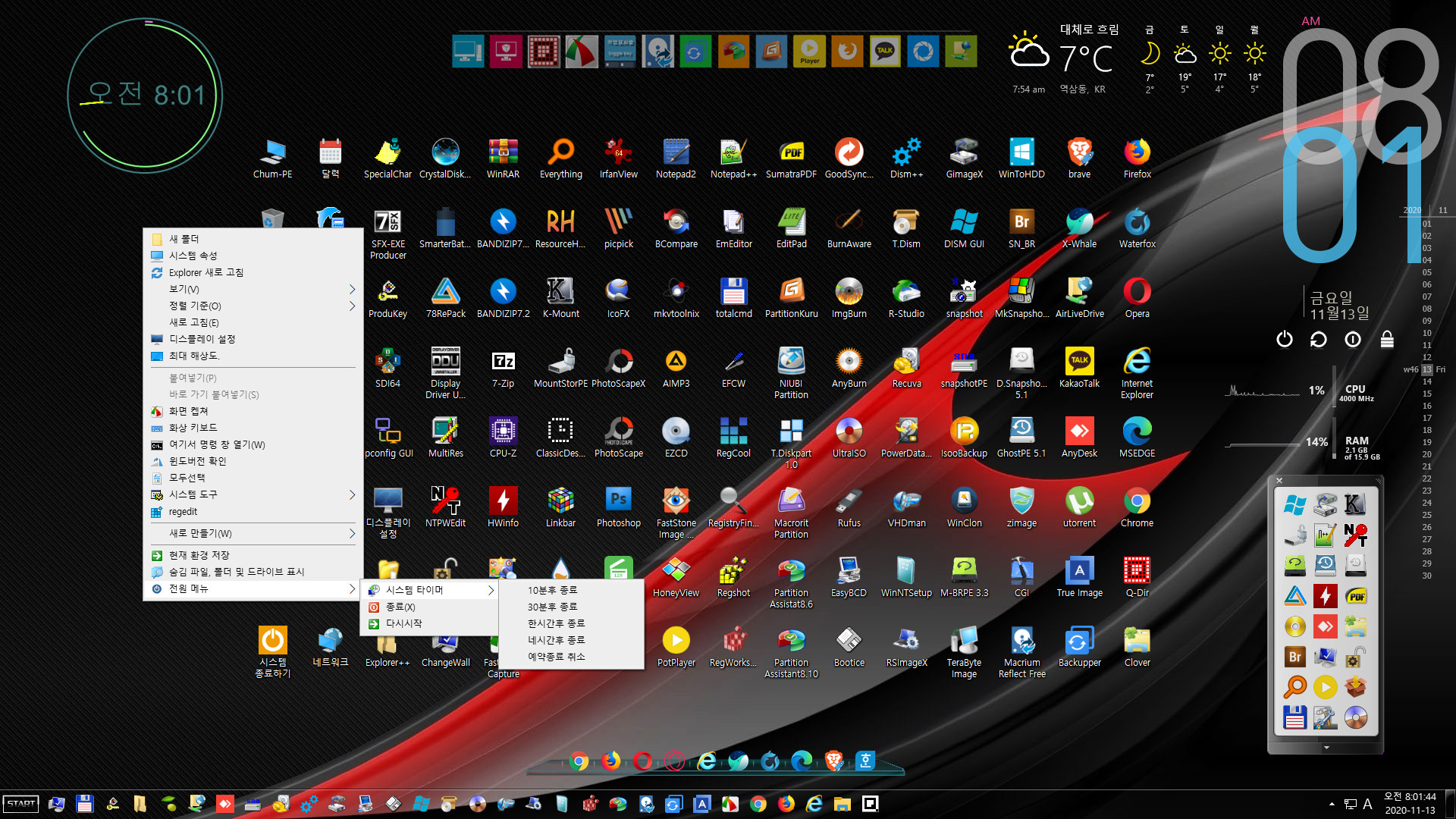1456x819 pixels.
Task: Open Internet Explorer from bottom dock
Action: point(707,761)
